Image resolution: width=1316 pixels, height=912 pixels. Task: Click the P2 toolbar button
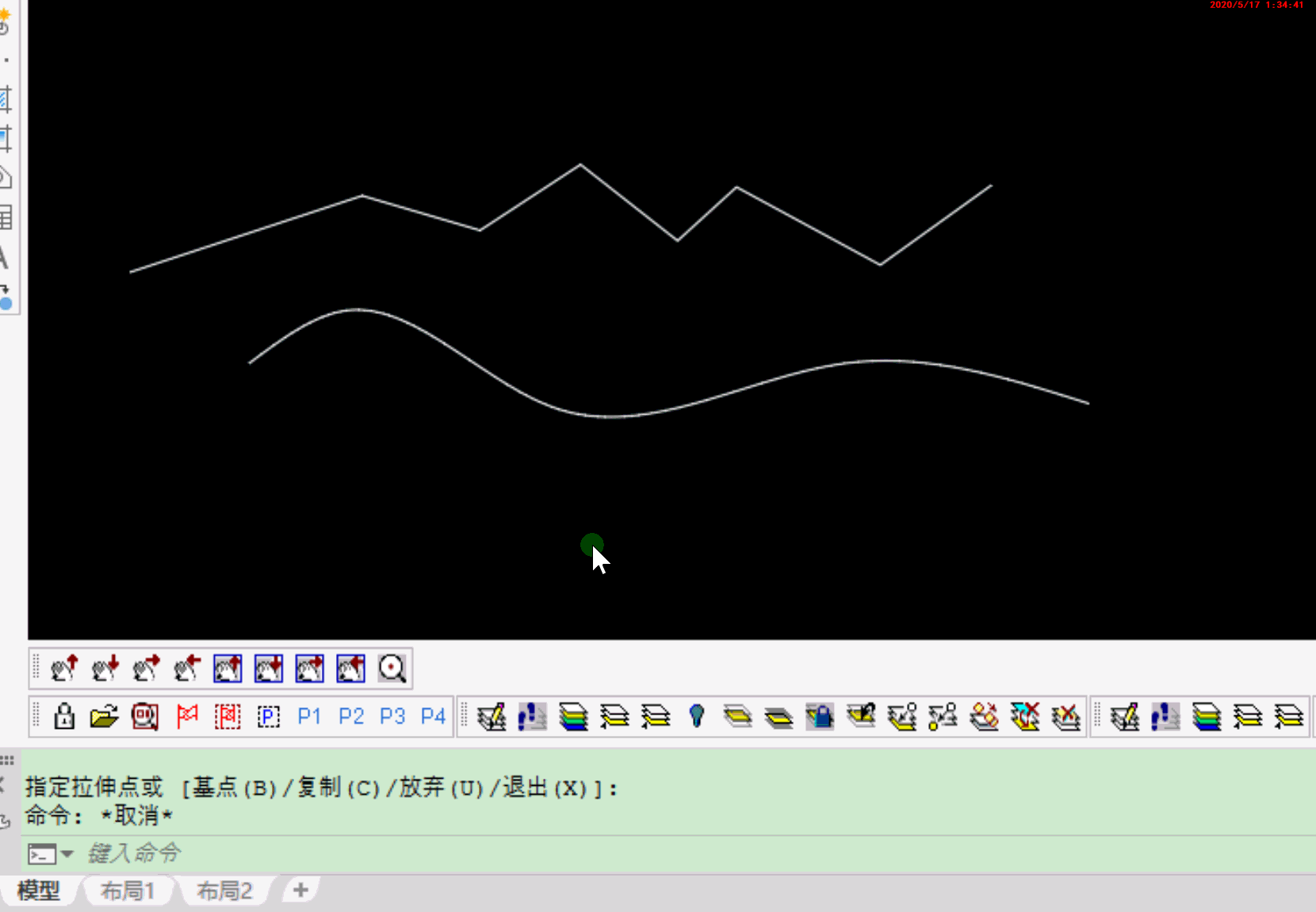pos(351,716)
